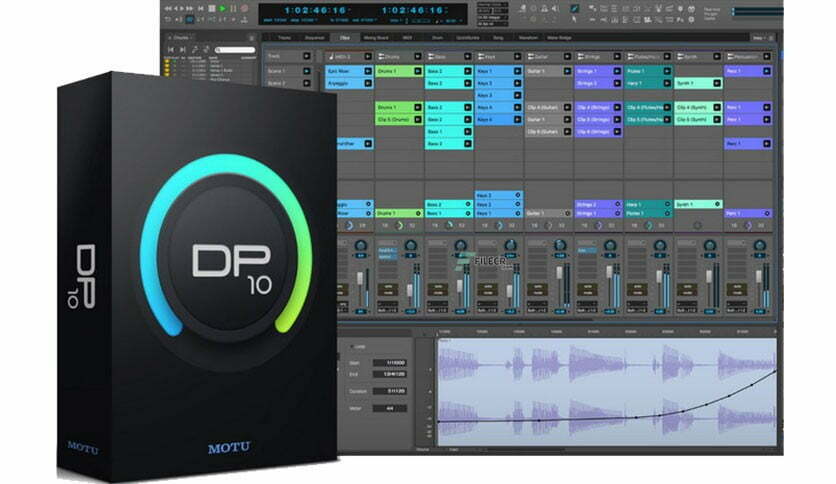Switch to the Mixing Board tab
The image size is (836, 484).
click(376, 38)
